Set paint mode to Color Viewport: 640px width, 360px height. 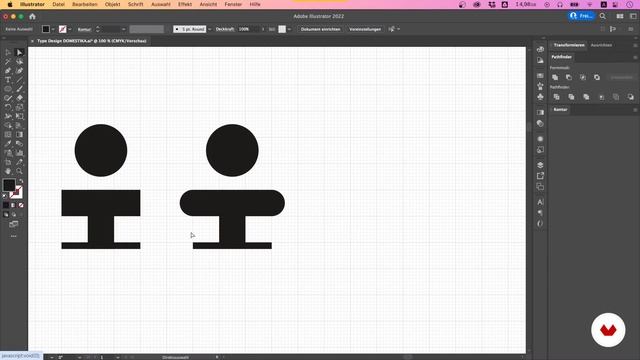(6, 205)
